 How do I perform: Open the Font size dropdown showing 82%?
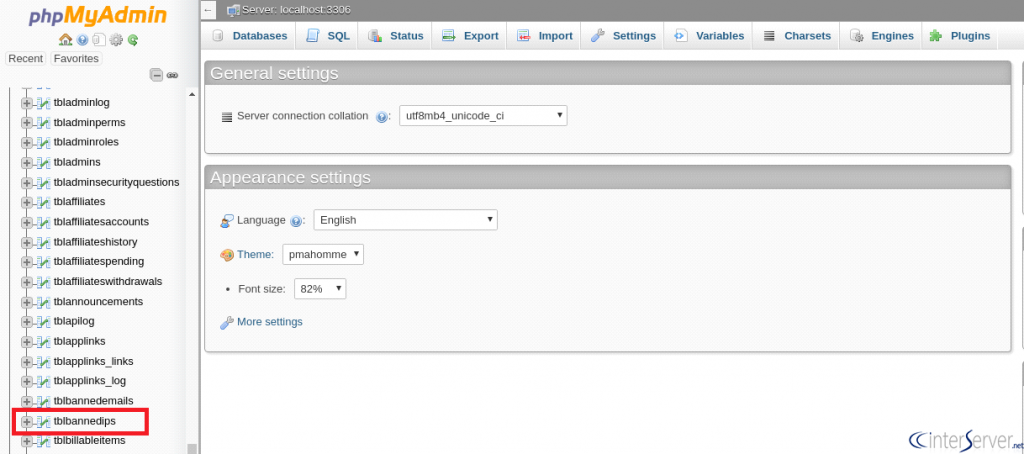320,288
